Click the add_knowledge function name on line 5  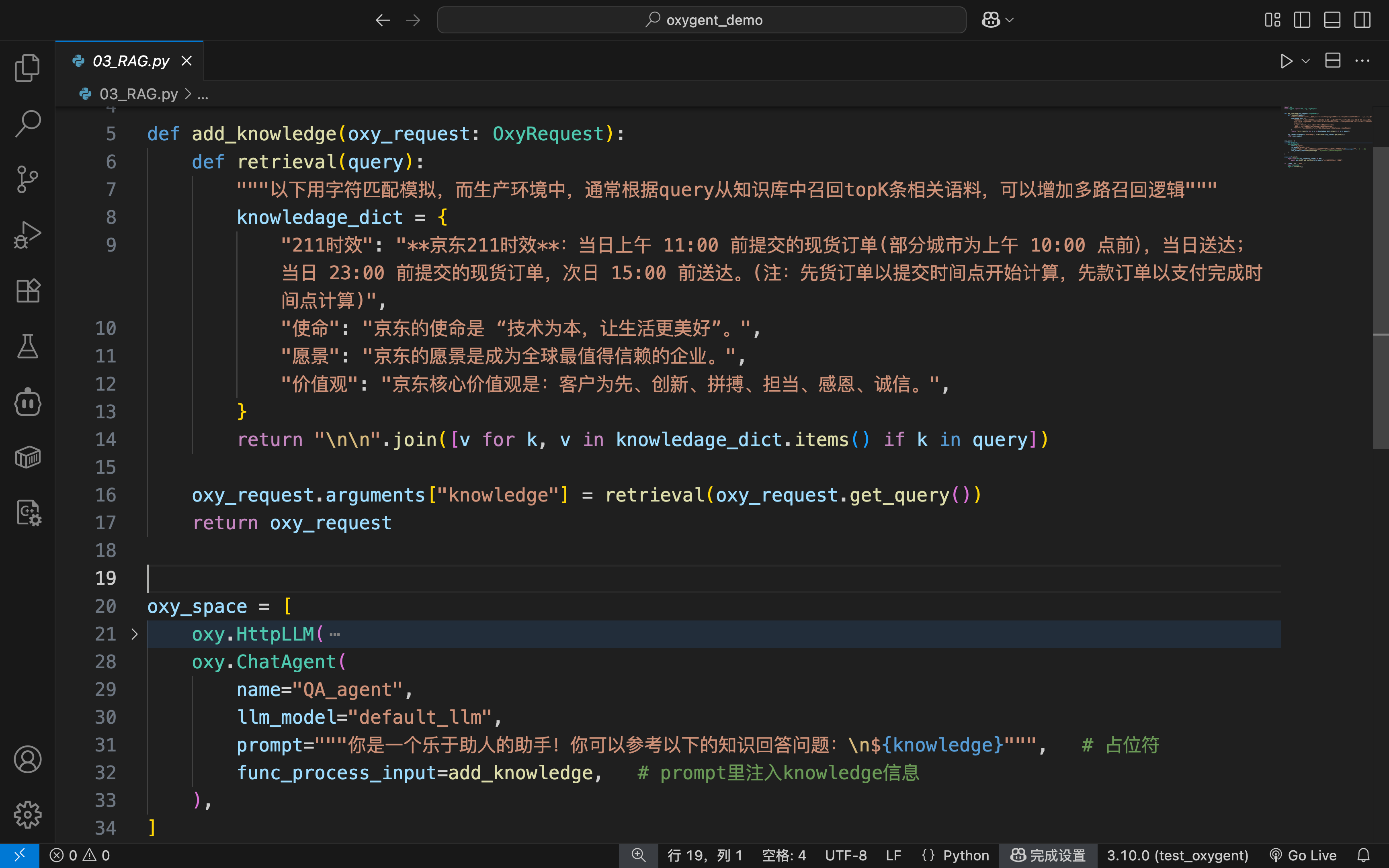pyautogui.click(x=264, y=134)
